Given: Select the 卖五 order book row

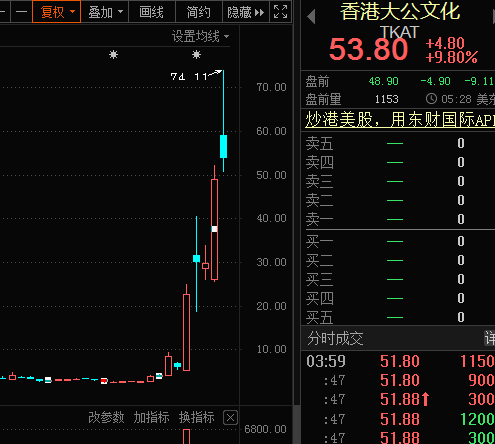Looking at the screenshot, I should coord(398,144).
